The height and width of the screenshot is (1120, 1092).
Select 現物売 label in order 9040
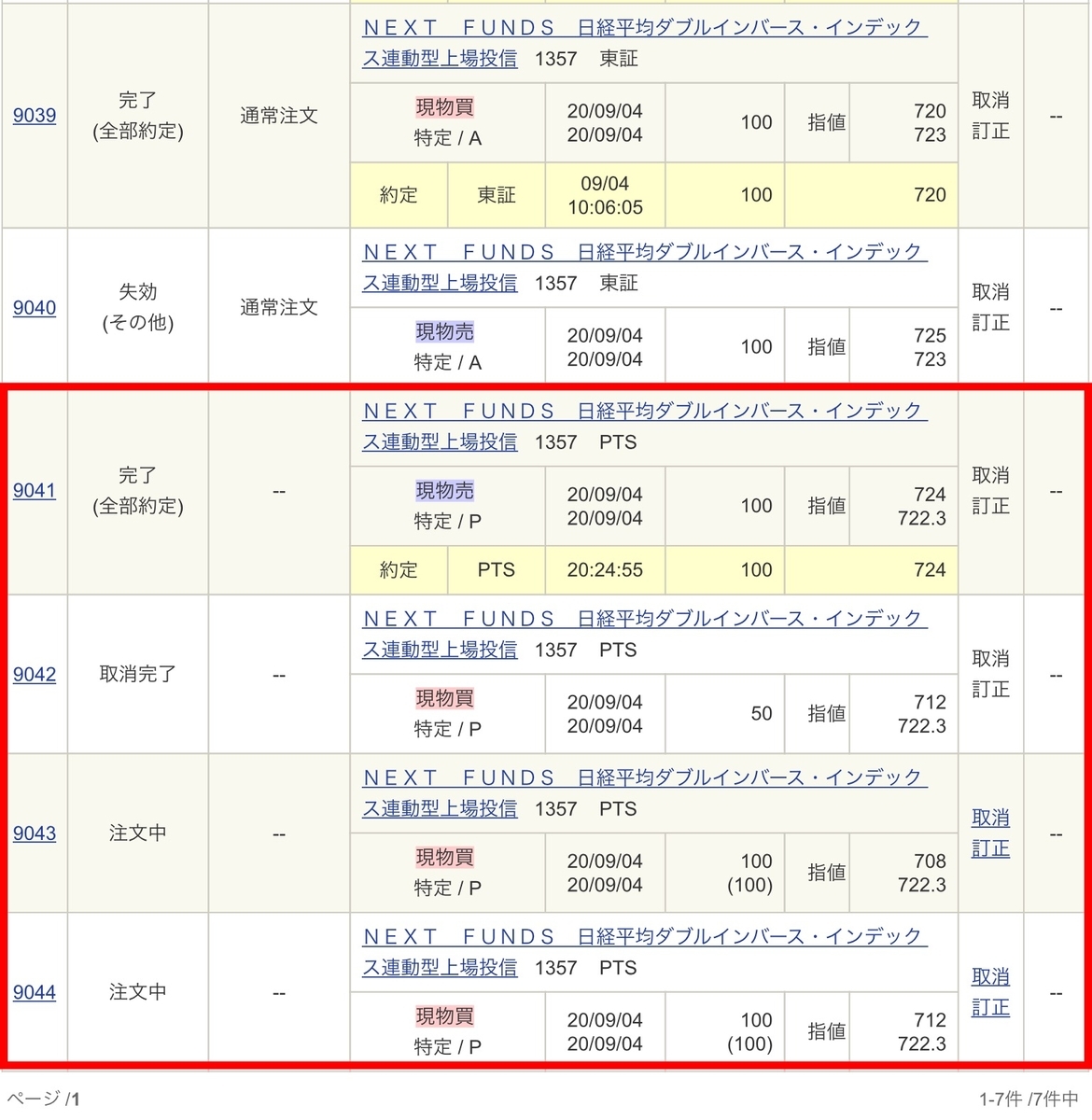[445, 332]
